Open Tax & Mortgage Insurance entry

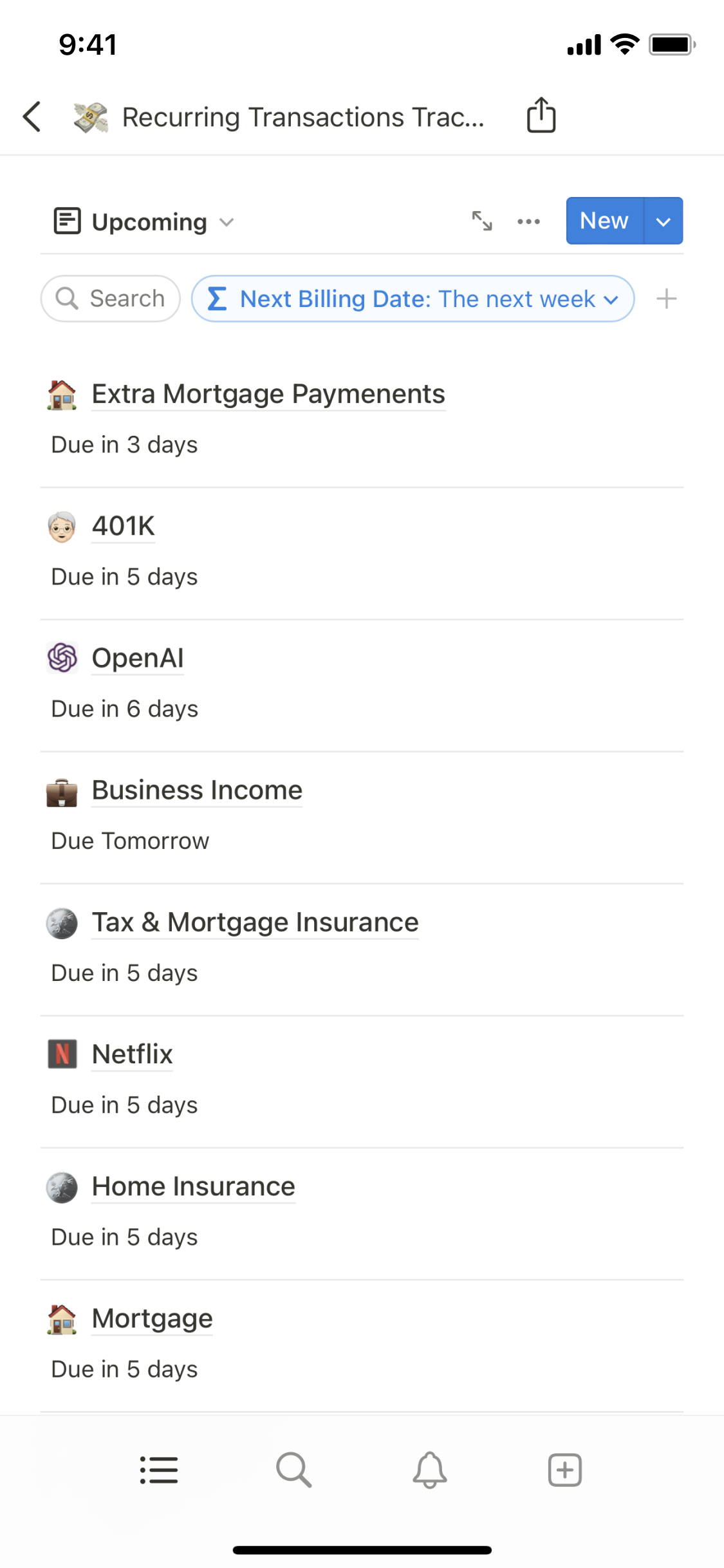click(x=255, y=922)
